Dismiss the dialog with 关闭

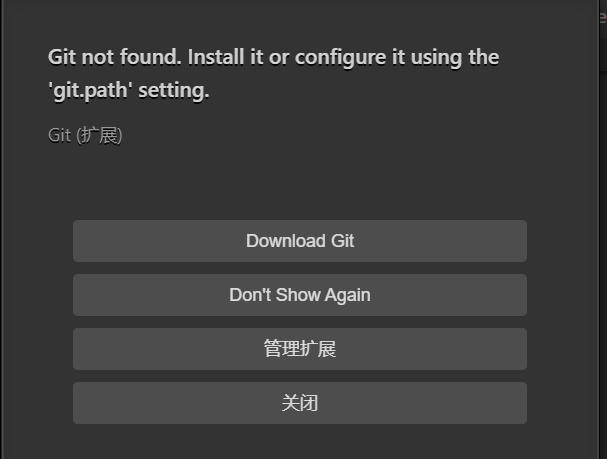point(299,403)
